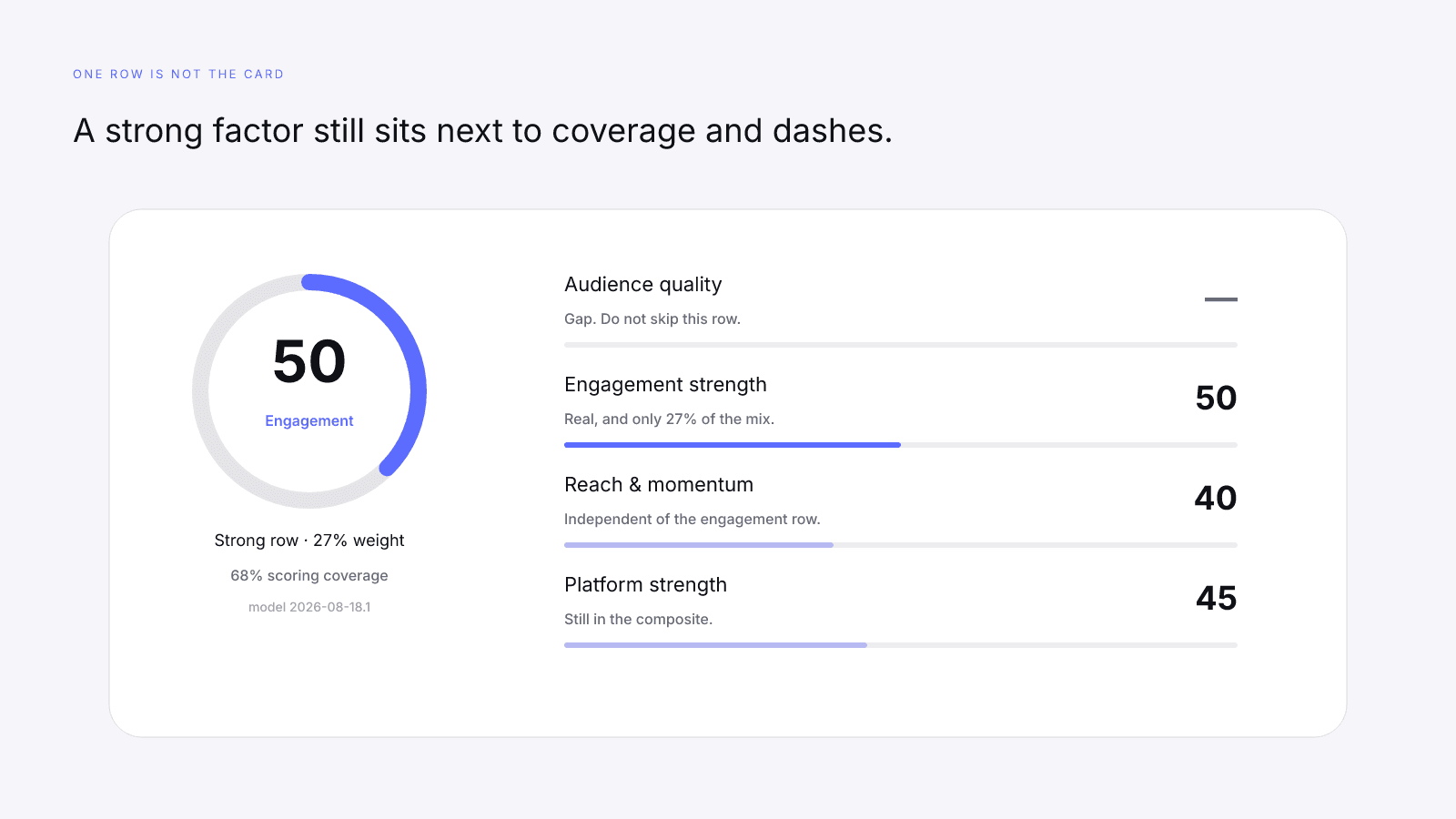Click 'Gap. Do not skip this row.' note
The image size is (1456, 819).
tap(652, 319)
